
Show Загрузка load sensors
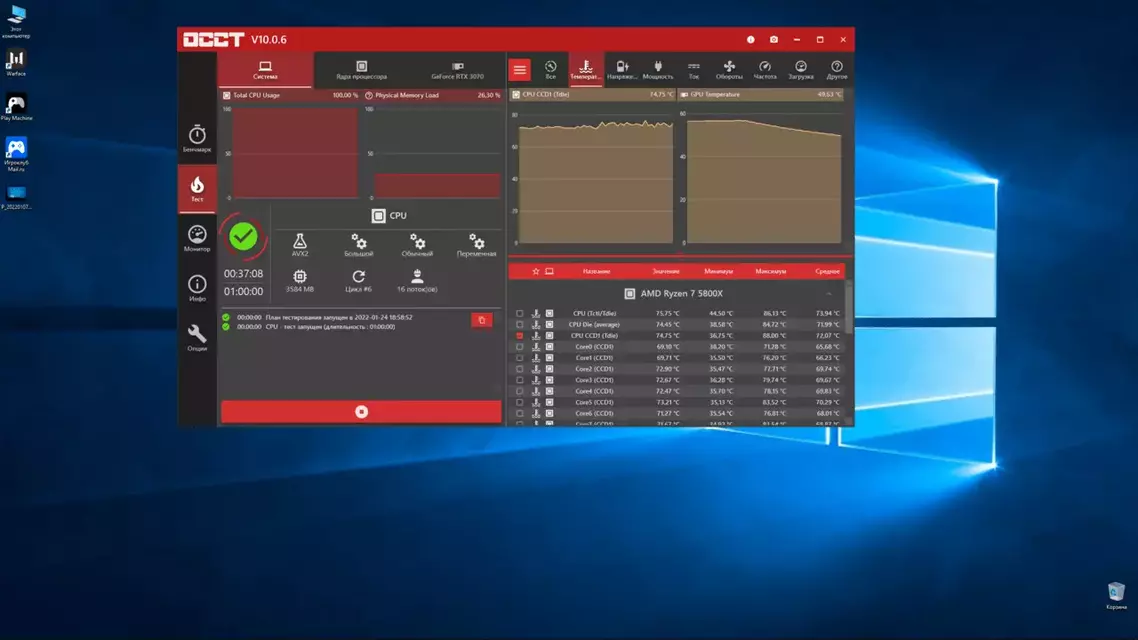[x=801, y=70]
